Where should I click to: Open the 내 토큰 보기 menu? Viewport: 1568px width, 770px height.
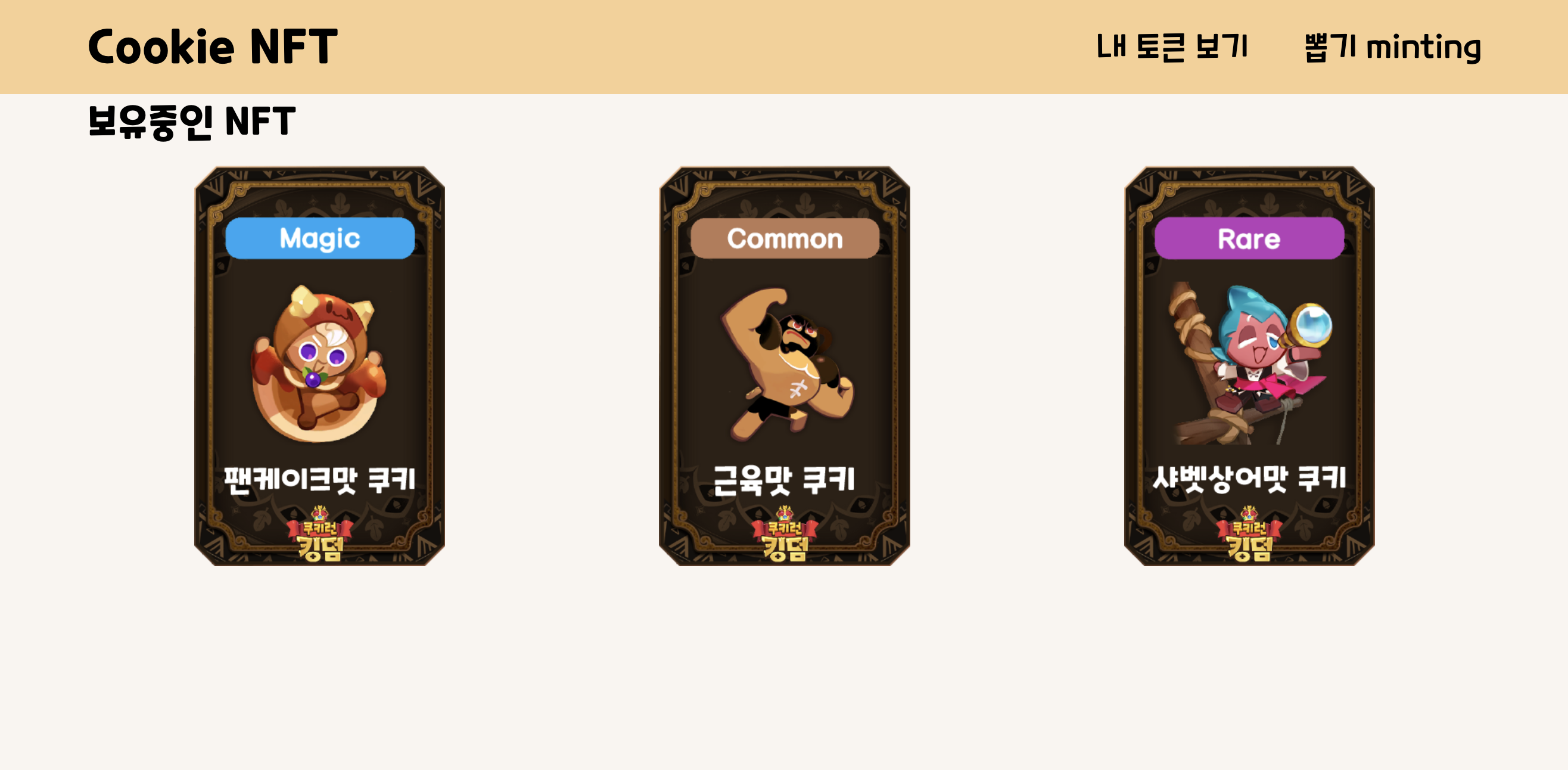pos(1172,47)
